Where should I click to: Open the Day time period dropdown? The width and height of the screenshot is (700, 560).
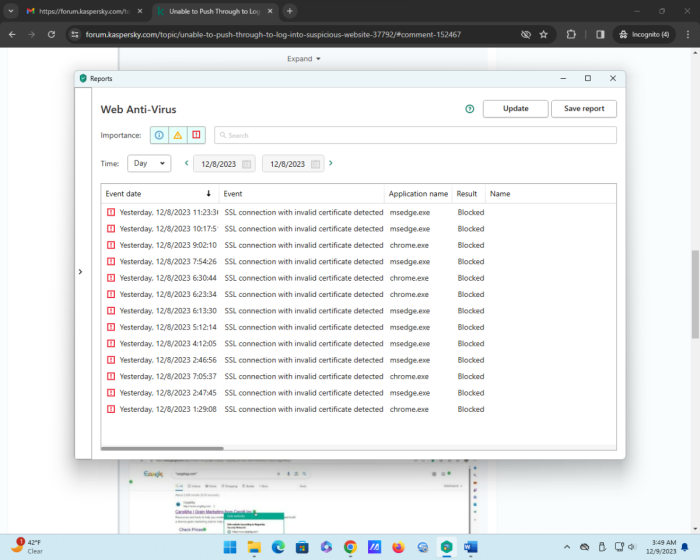tap(149, 163)
